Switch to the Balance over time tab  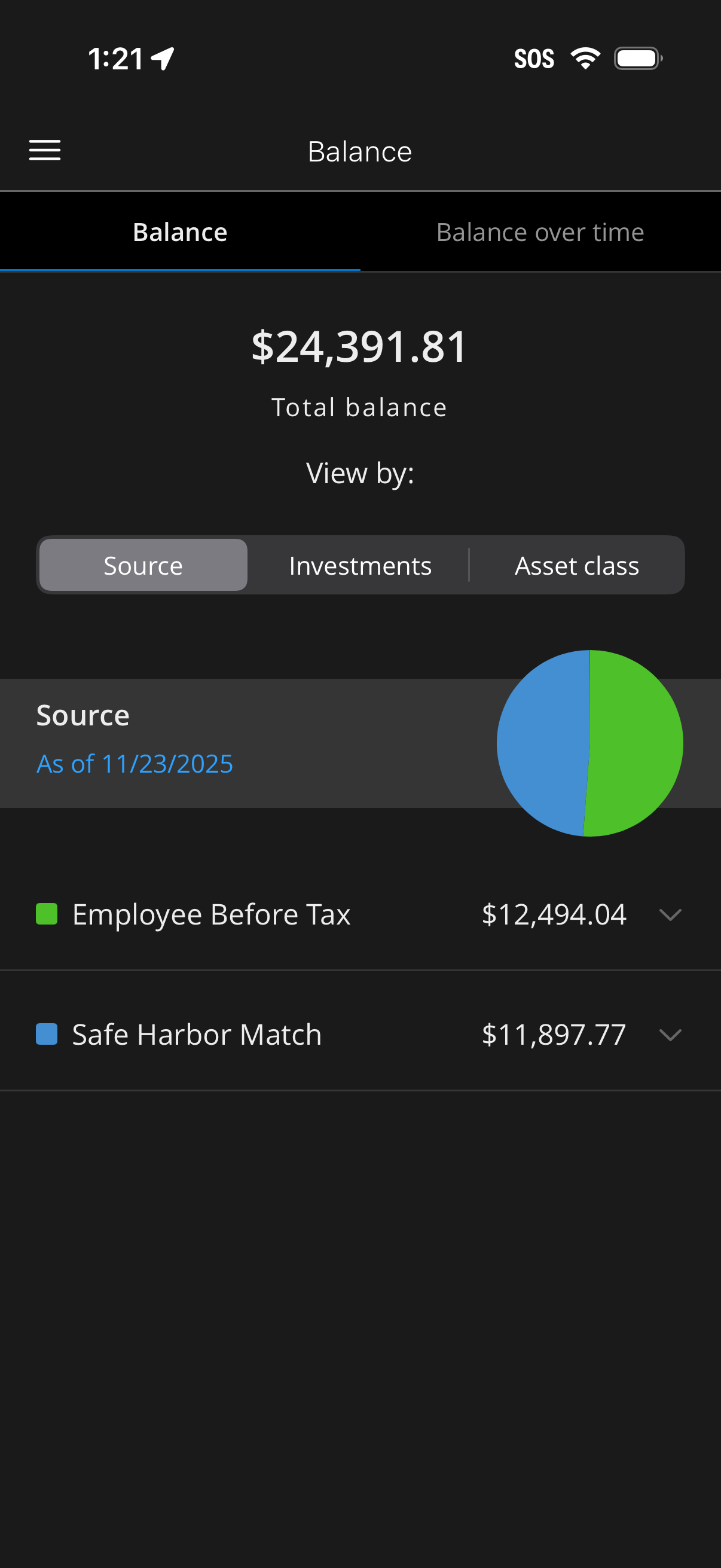(540, 232)
